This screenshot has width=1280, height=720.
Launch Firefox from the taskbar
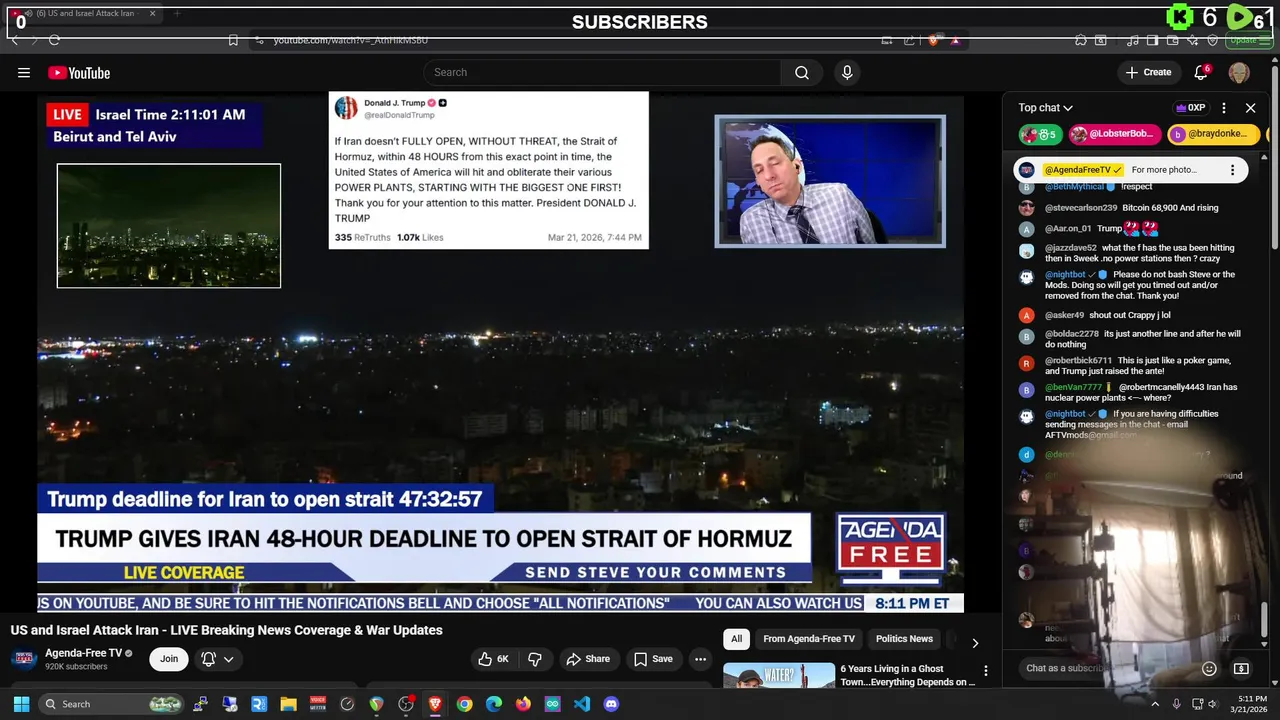[x=523, y=704]
